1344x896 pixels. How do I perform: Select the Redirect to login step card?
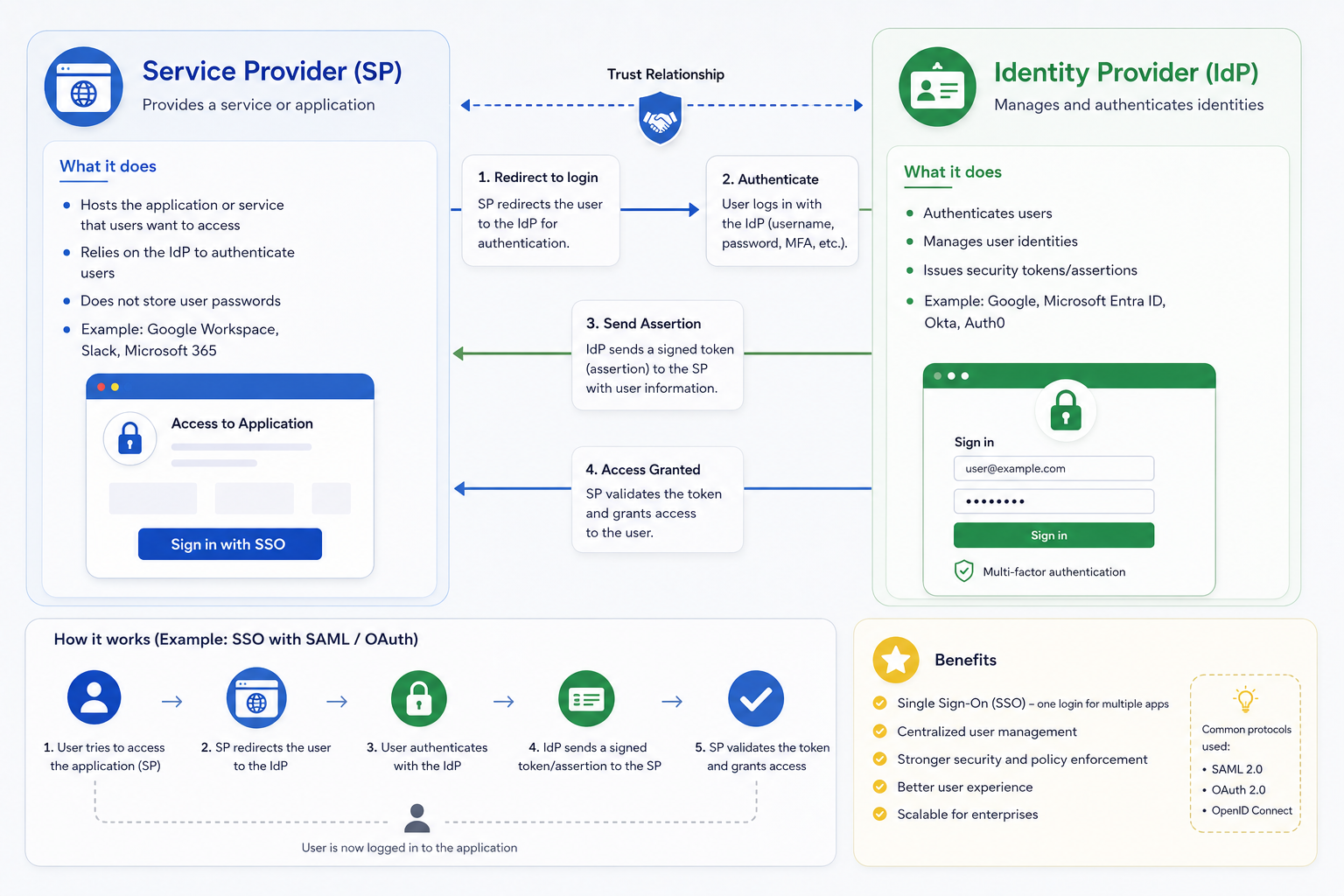(541, 211)
